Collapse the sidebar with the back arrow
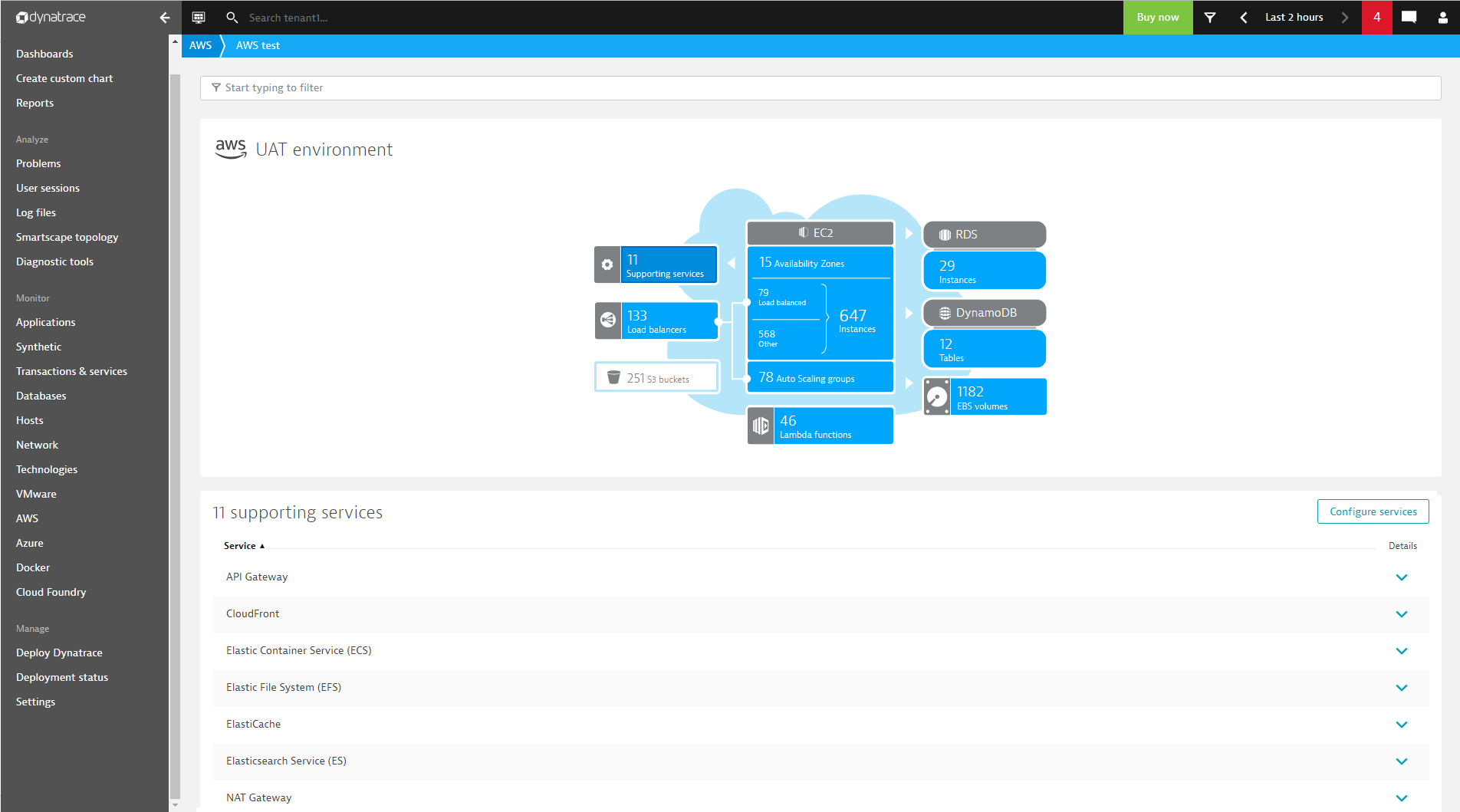The height and width of the screenshot is (812, 1460). tap(165, 17)
